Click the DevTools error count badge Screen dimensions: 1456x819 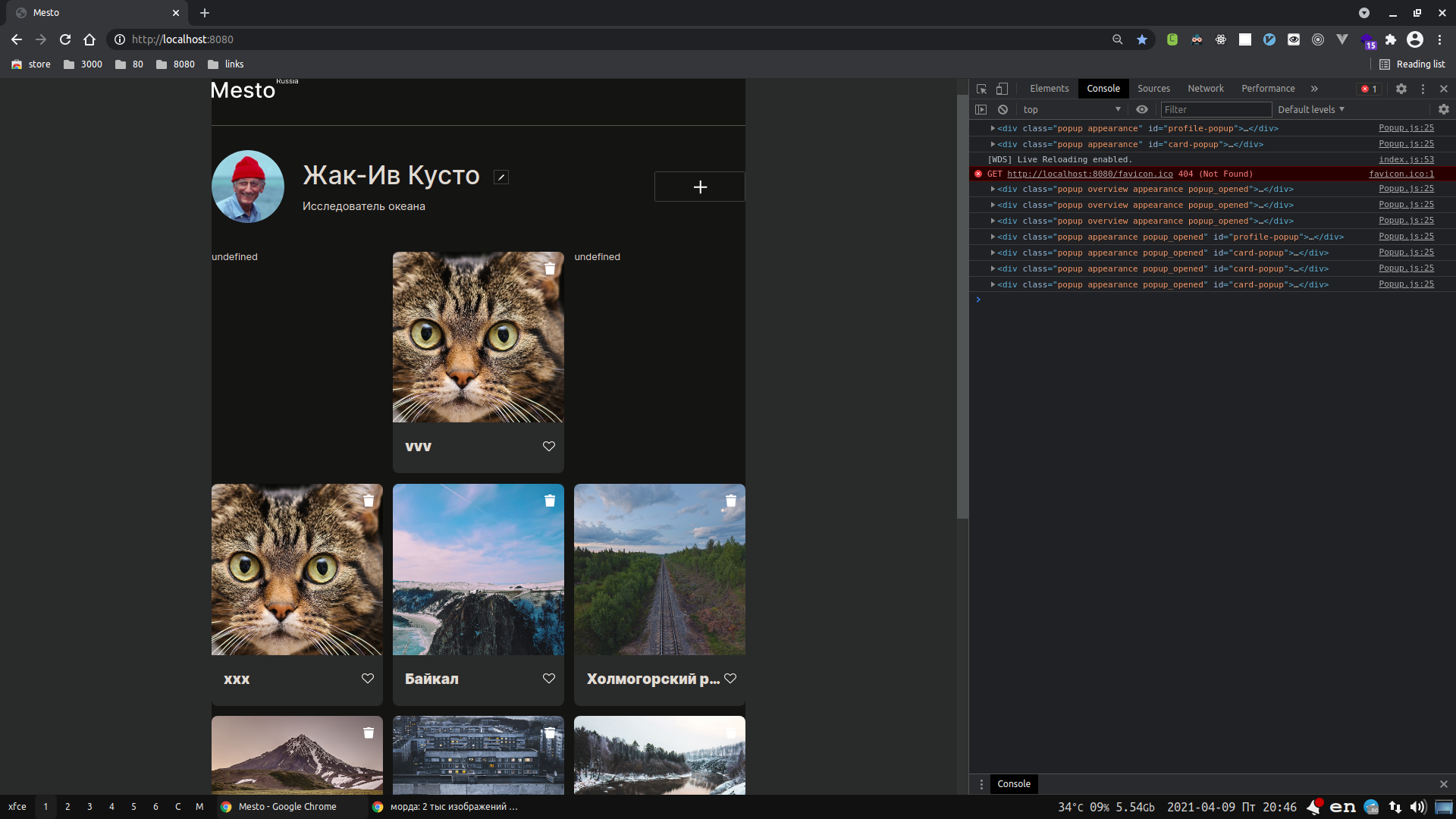pos(1370,89)
